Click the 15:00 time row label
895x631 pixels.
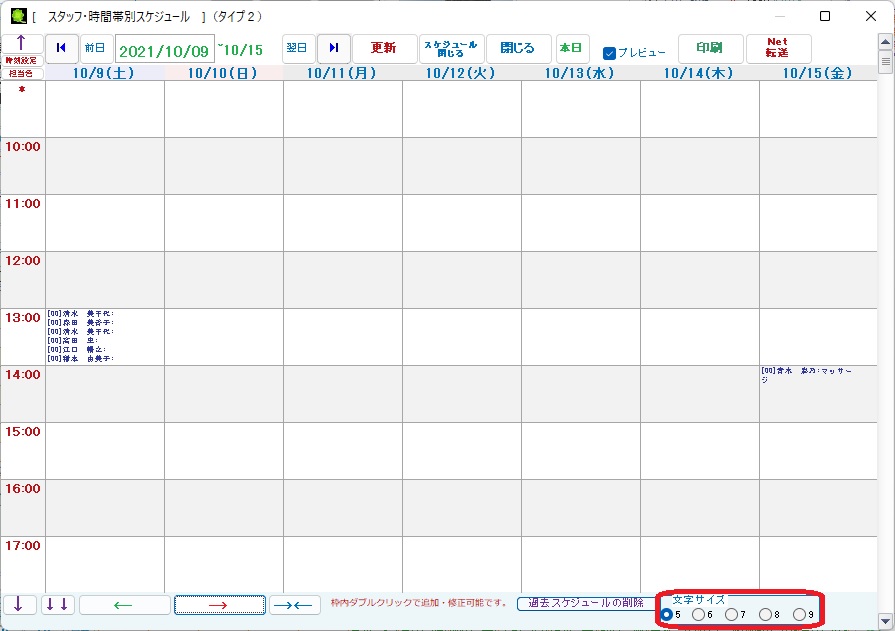tap(23, 432)
